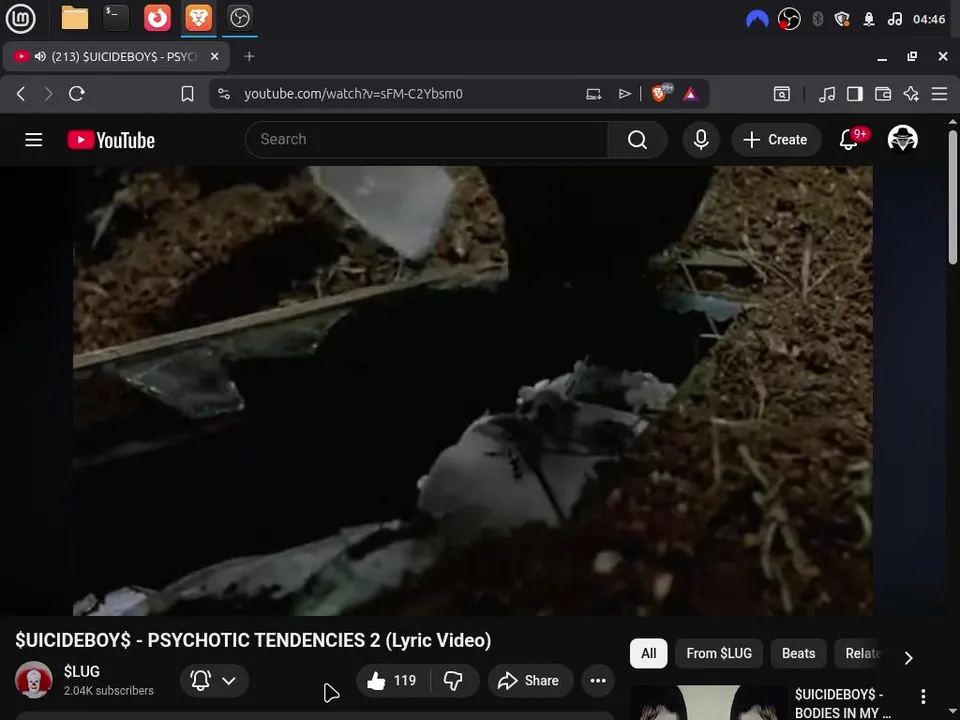
Task: Open system notifications bell in tray
Action: coord(868,19)
